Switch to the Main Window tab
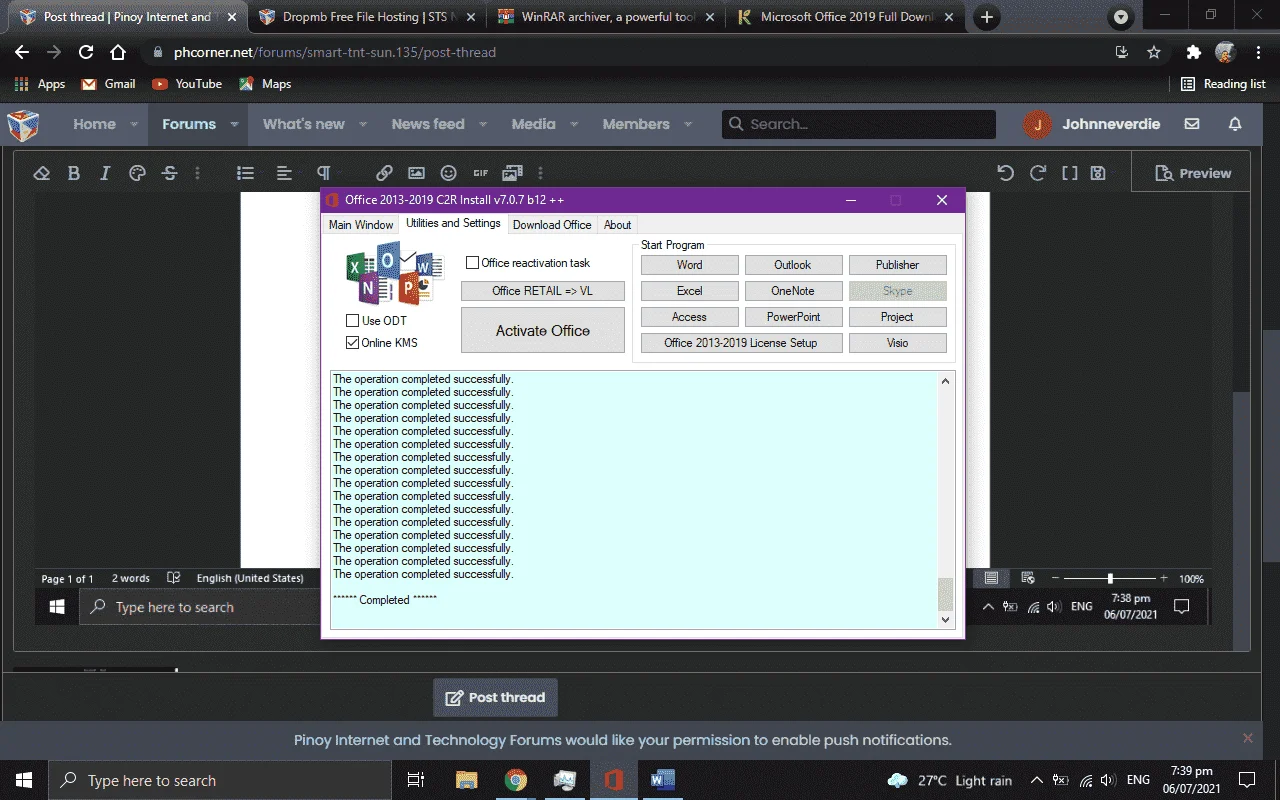This screenshot has width=1280, height=800. 361,225
